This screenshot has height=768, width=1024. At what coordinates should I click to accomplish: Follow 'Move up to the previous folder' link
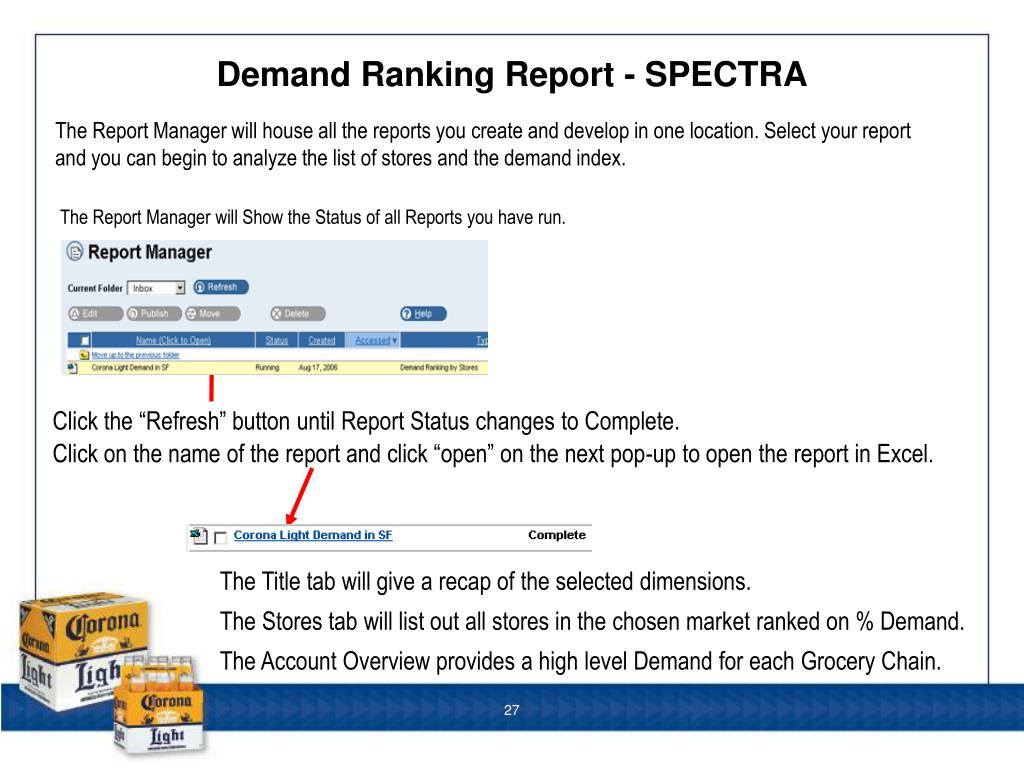(x=135, y=355)
